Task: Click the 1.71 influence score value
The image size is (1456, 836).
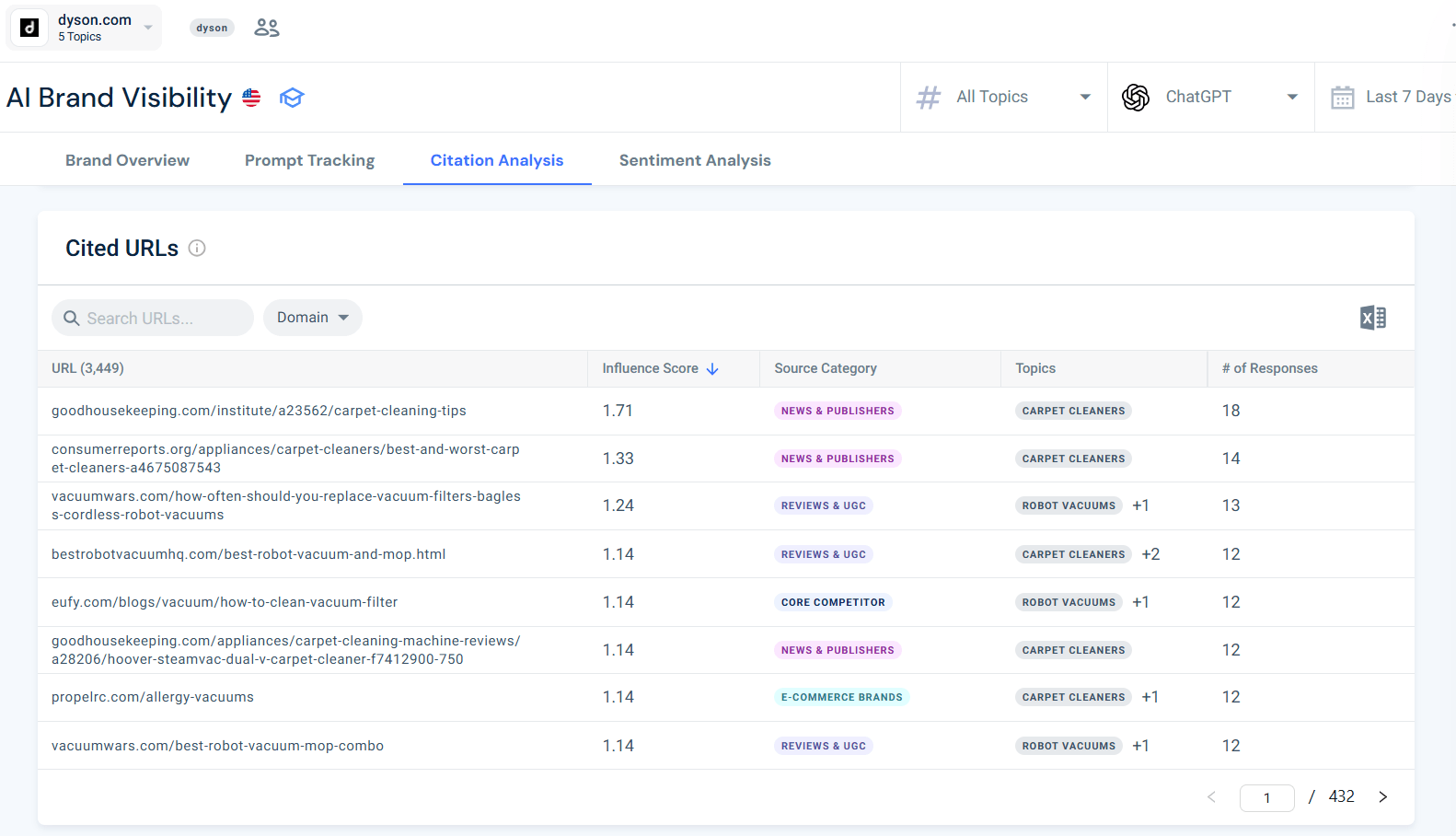Action: point(618,411)
